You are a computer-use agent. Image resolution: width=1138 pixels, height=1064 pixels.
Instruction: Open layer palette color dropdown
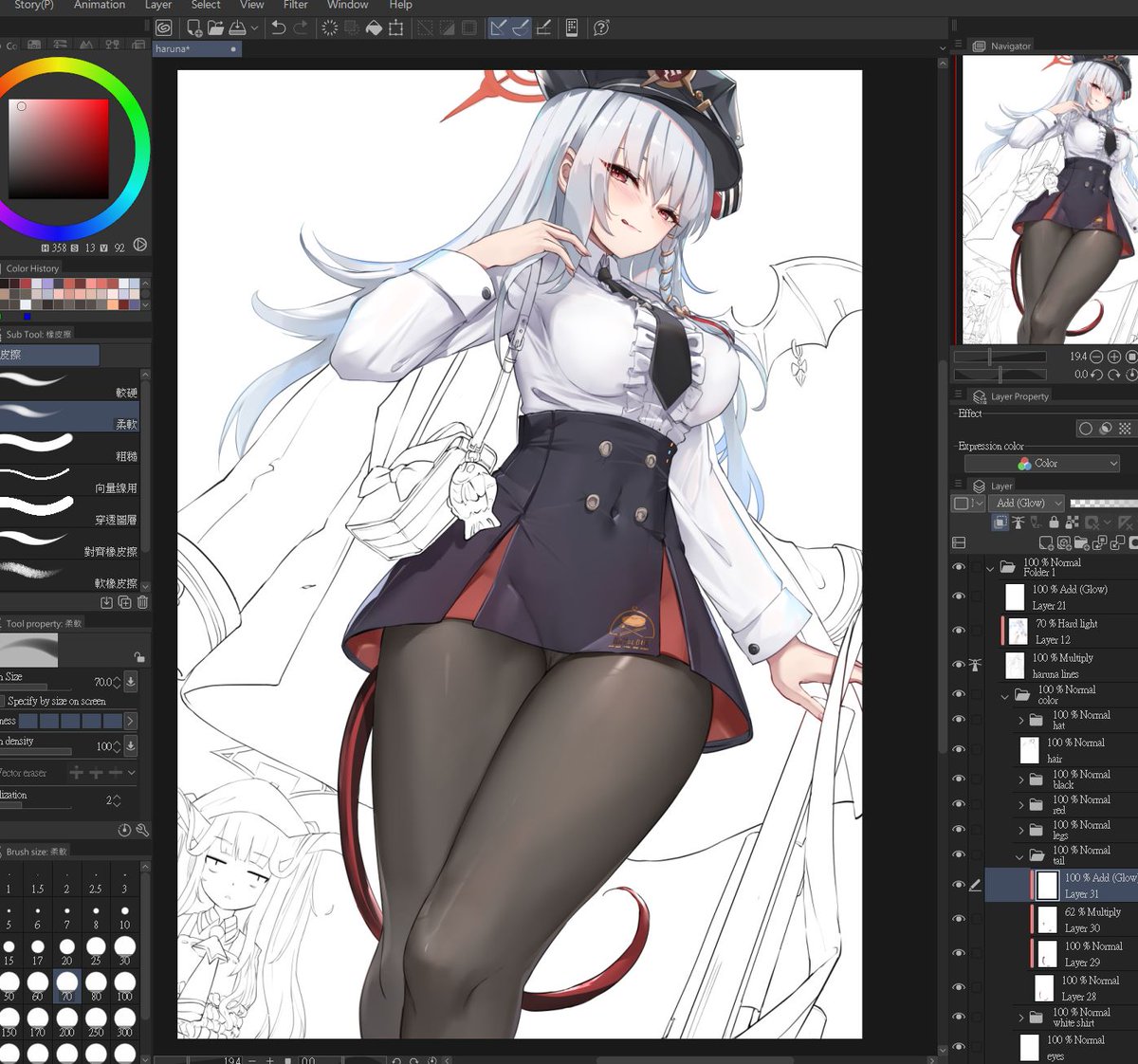(x=968, y=504)
